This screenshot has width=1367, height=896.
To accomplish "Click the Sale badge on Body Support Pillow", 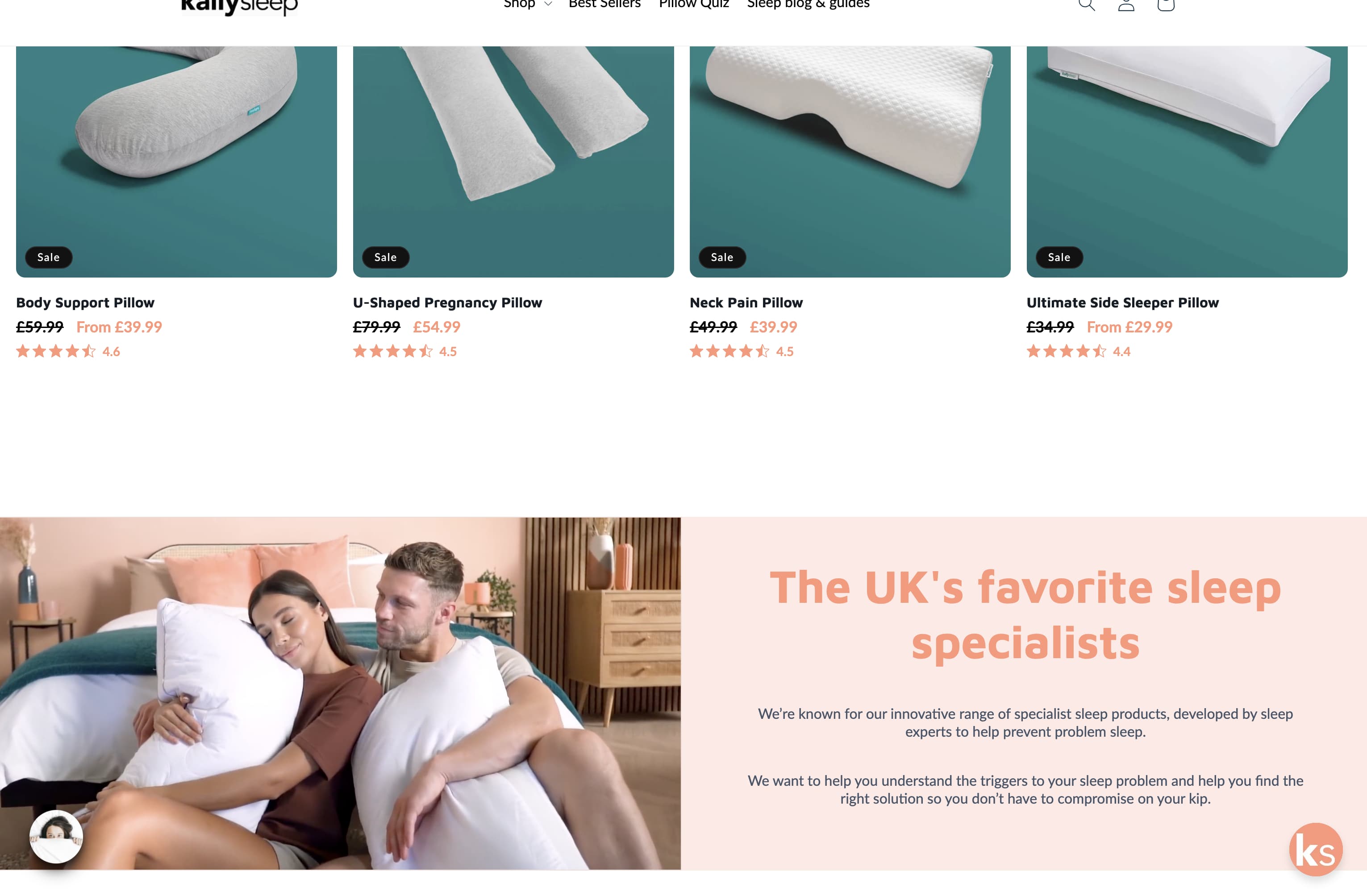I will pos(49,257).
